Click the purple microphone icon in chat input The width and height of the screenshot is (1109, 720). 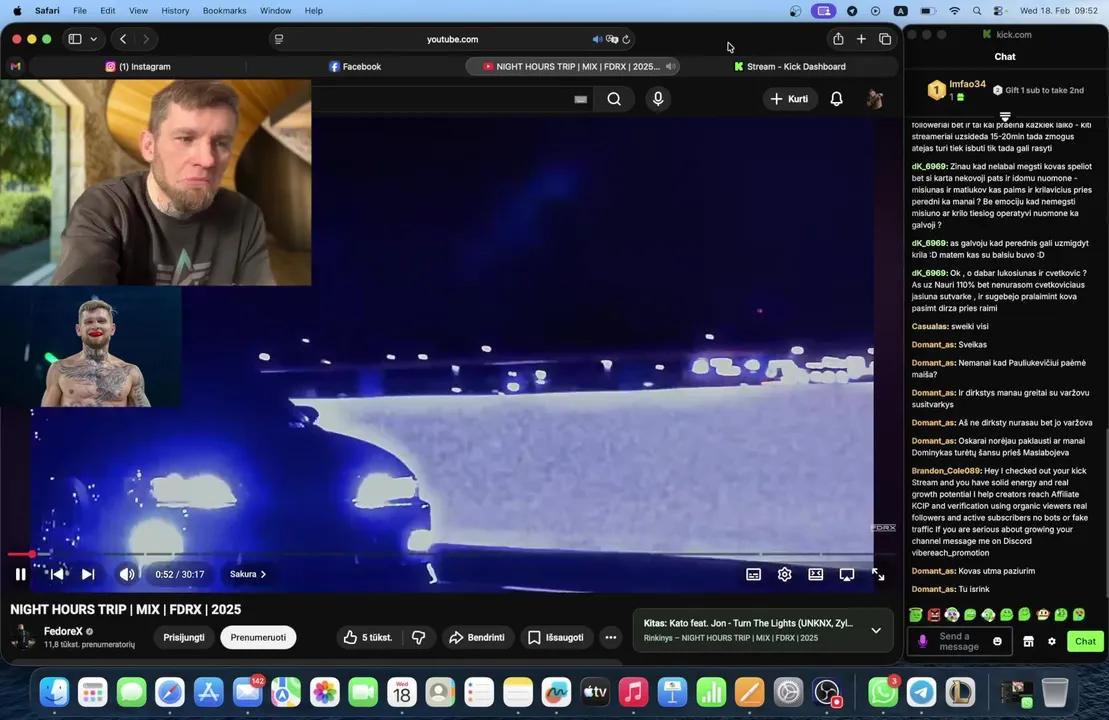(x=922, y=641)
